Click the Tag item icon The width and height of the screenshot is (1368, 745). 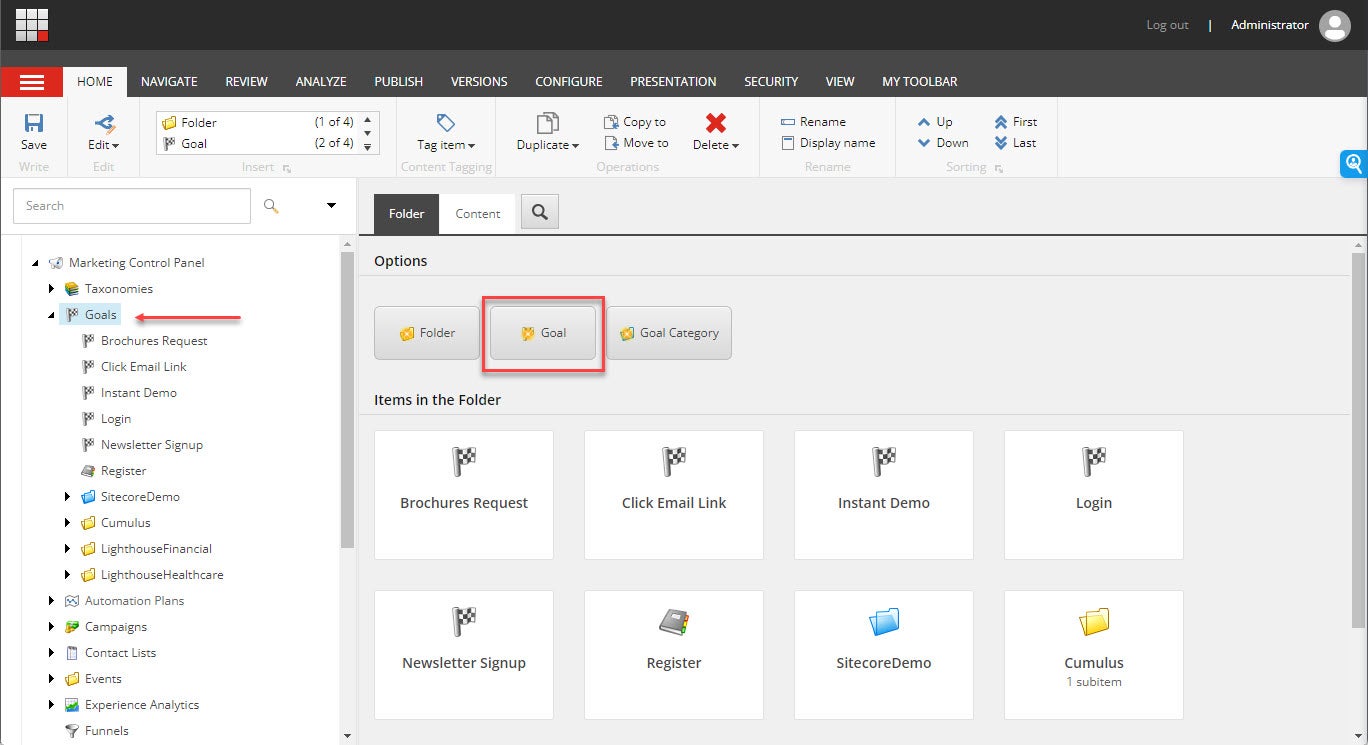click(446, 123)
